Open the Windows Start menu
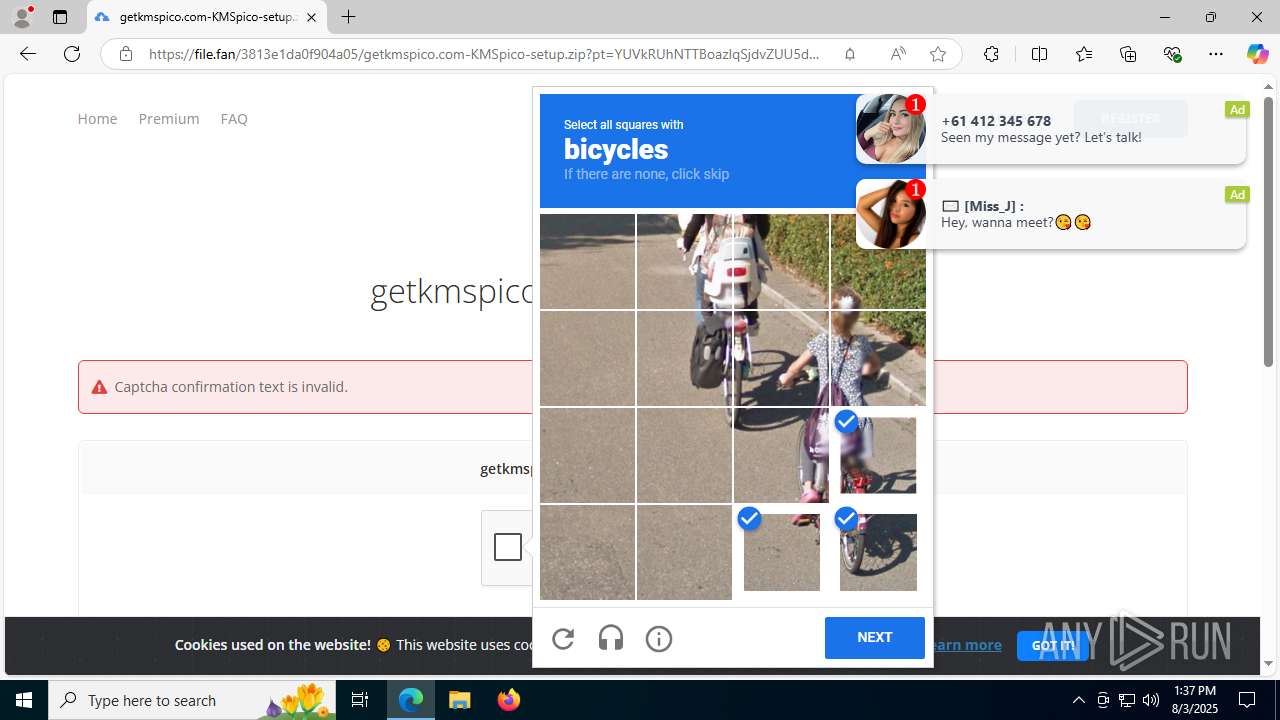Viewport: 1280px width, 720px height. [24, 700]
